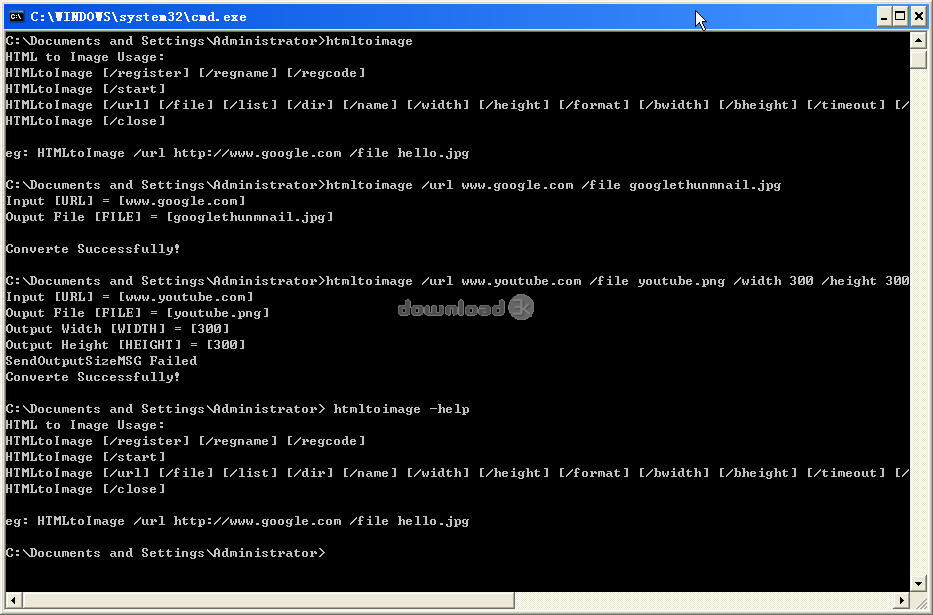
Task: Click the horizontal scrollbar left arrow
Action: 13,600
